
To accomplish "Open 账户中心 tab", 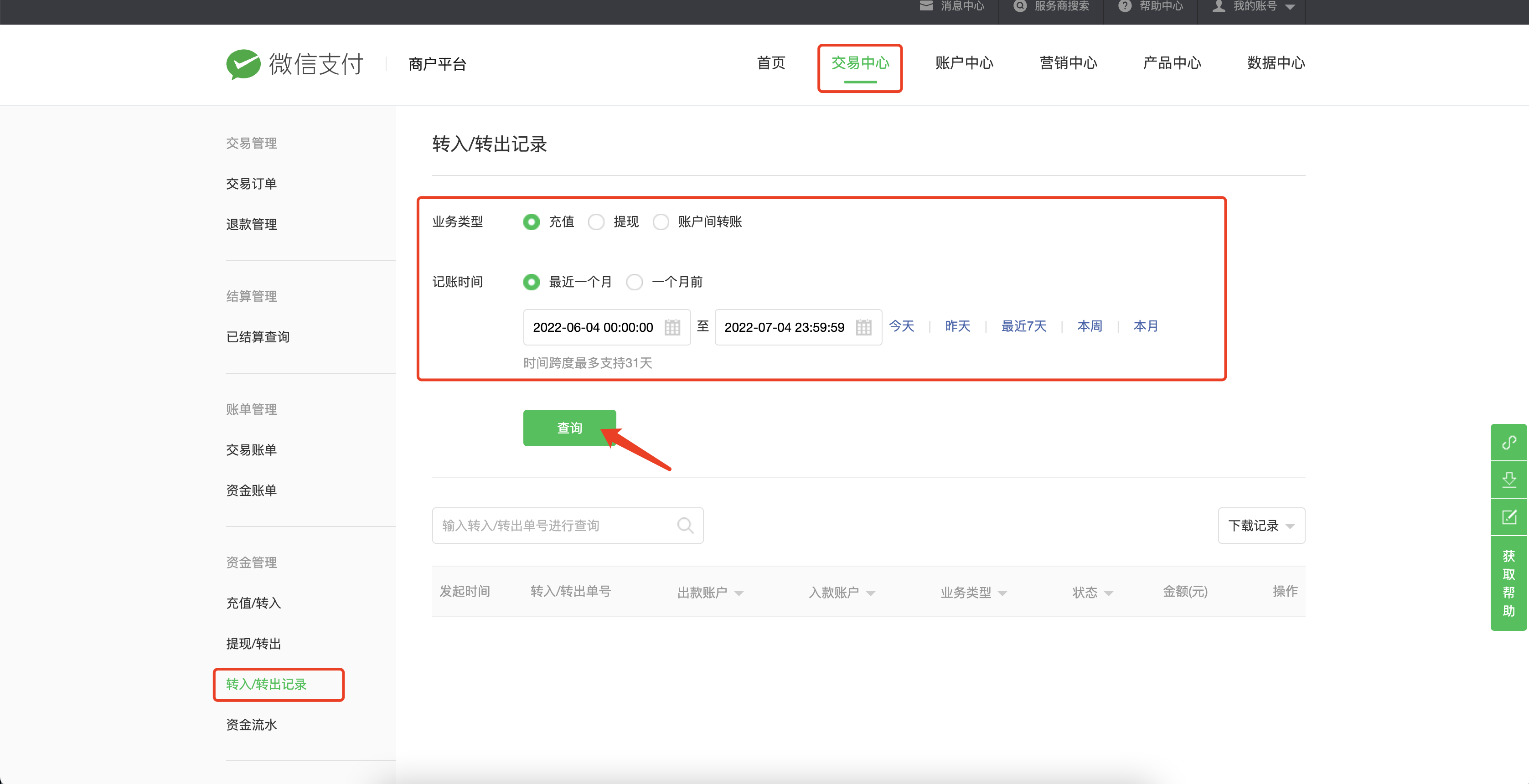I will [964, 63].
